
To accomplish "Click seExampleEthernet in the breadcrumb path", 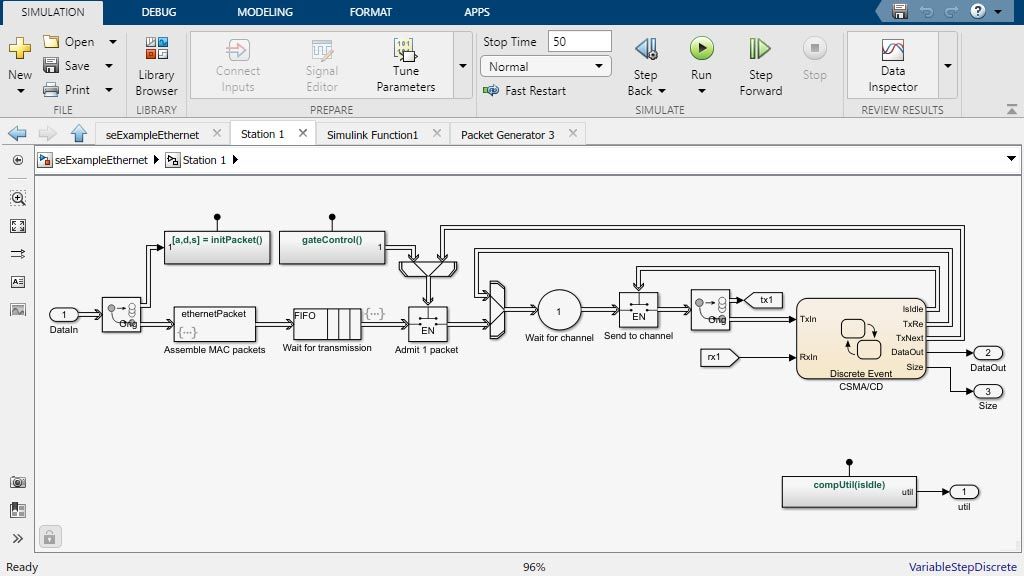I will click(100, 160).
